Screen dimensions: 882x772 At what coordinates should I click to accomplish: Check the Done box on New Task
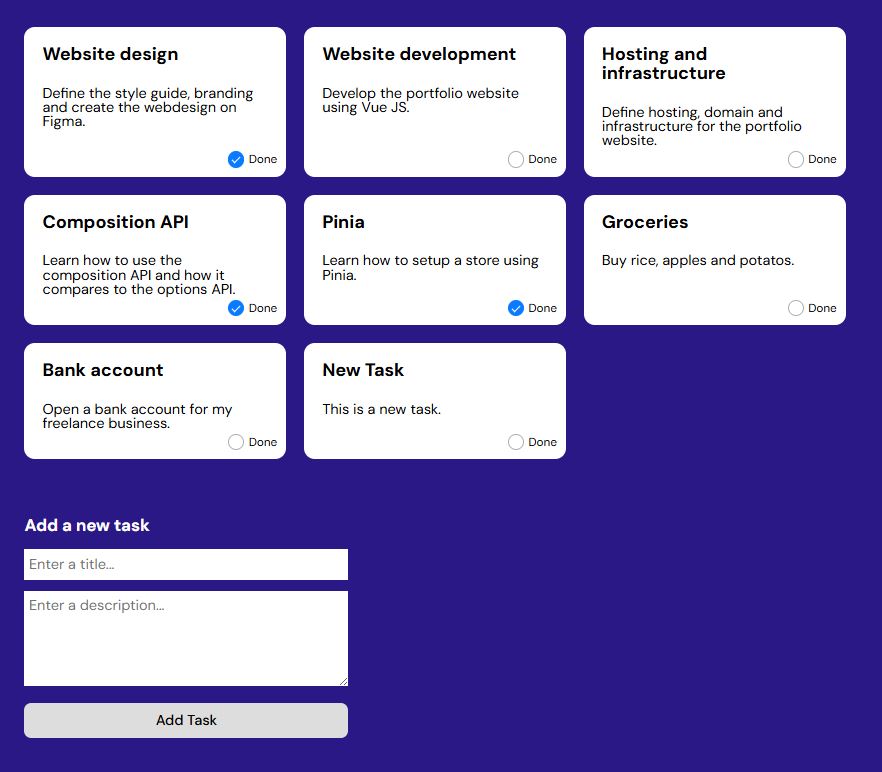[x=516, y=442]
